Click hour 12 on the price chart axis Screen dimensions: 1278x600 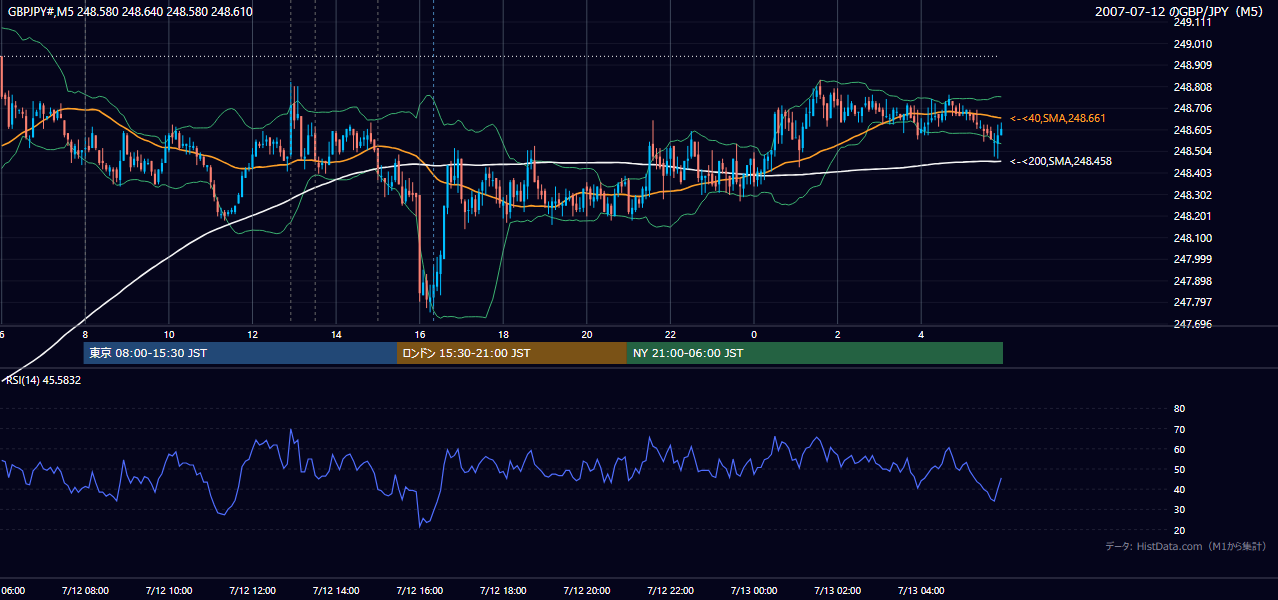pyautogui.click(x=252, y=334)
